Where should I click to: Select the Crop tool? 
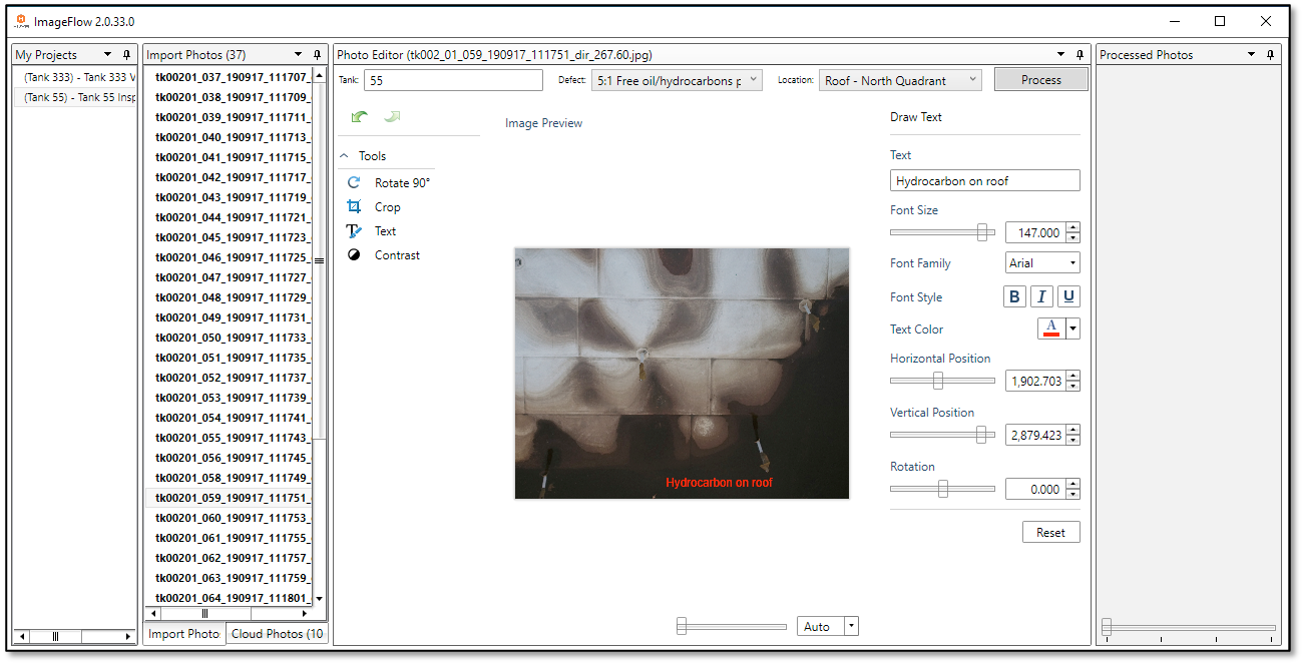tap(387, 207)
